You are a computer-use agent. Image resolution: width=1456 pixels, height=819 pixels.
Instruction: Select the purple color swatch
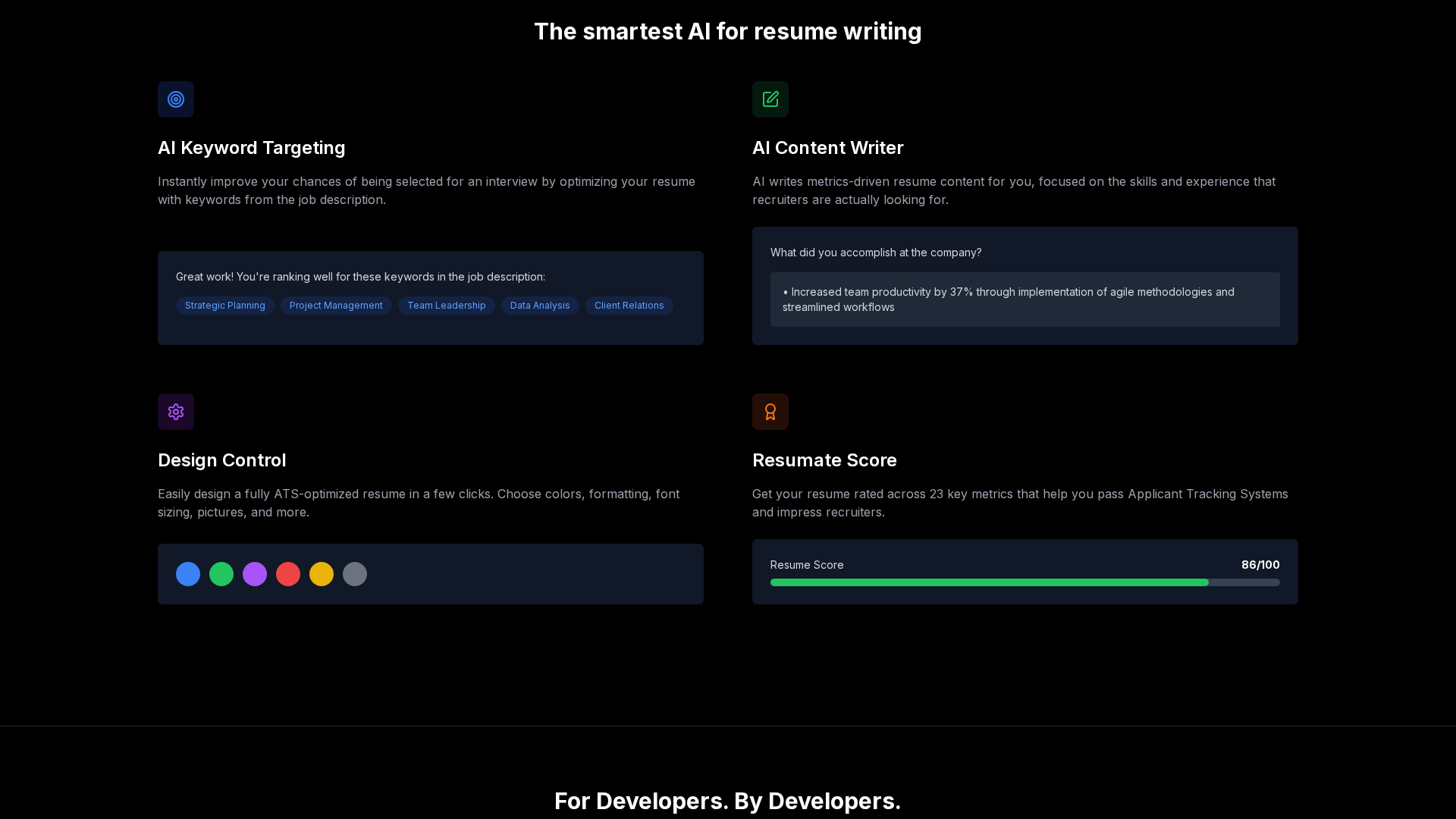tap(255, 574)
